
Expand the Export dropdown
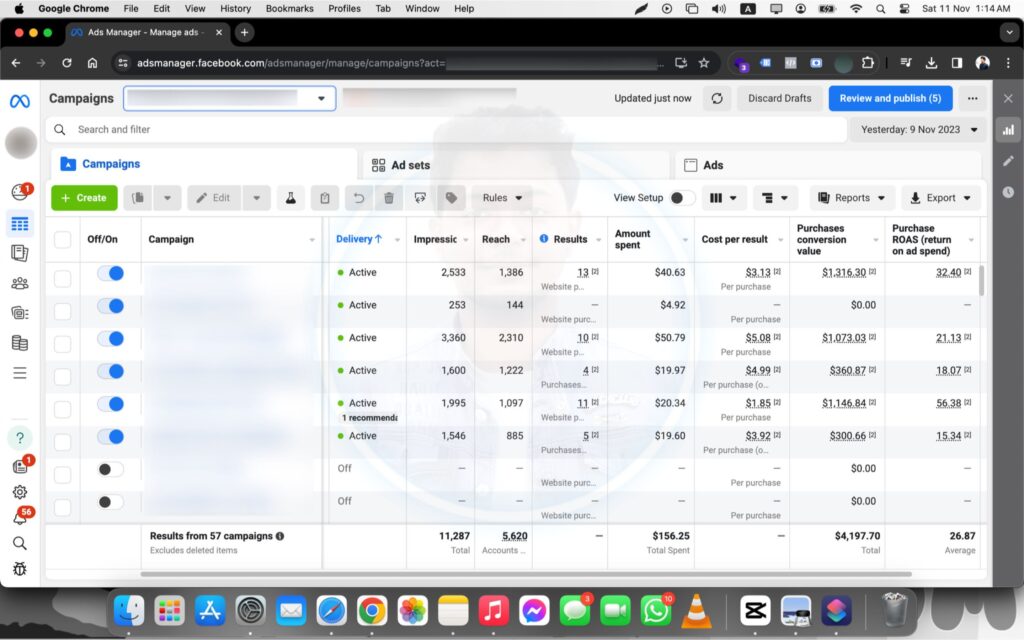[x=940, y=198]
